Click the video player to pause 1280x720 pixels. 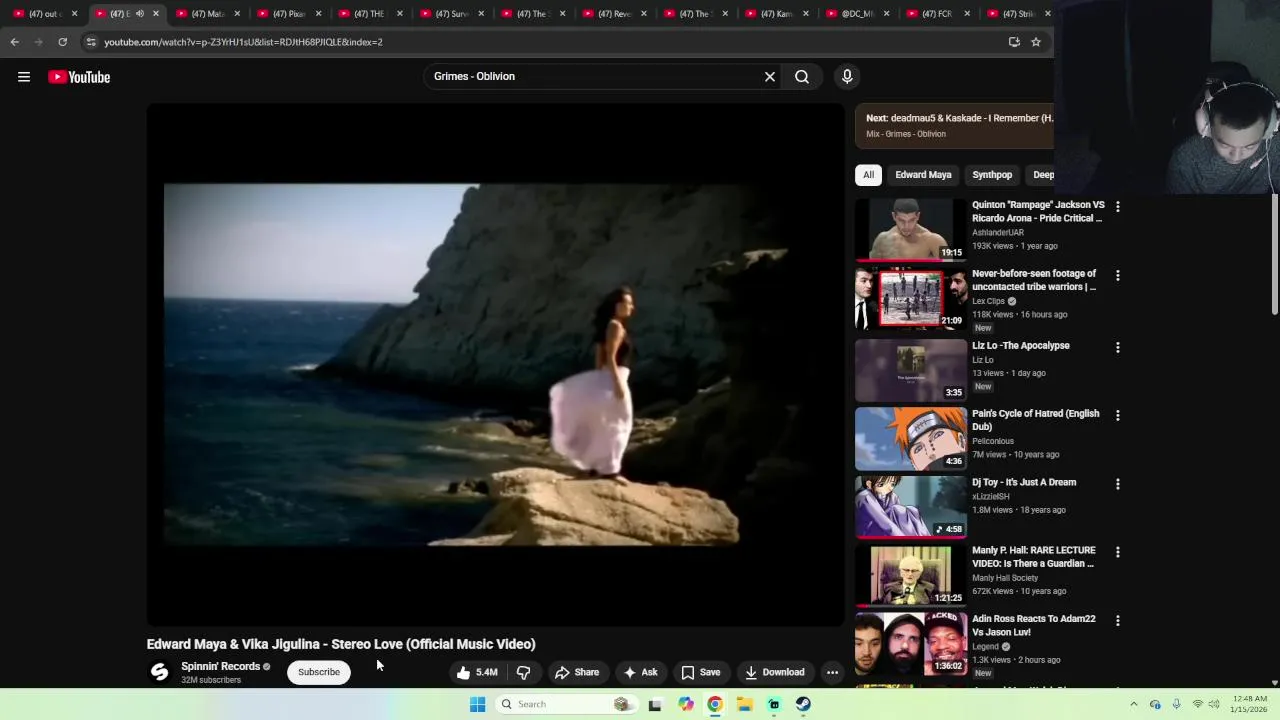click(x=496, y=365)
